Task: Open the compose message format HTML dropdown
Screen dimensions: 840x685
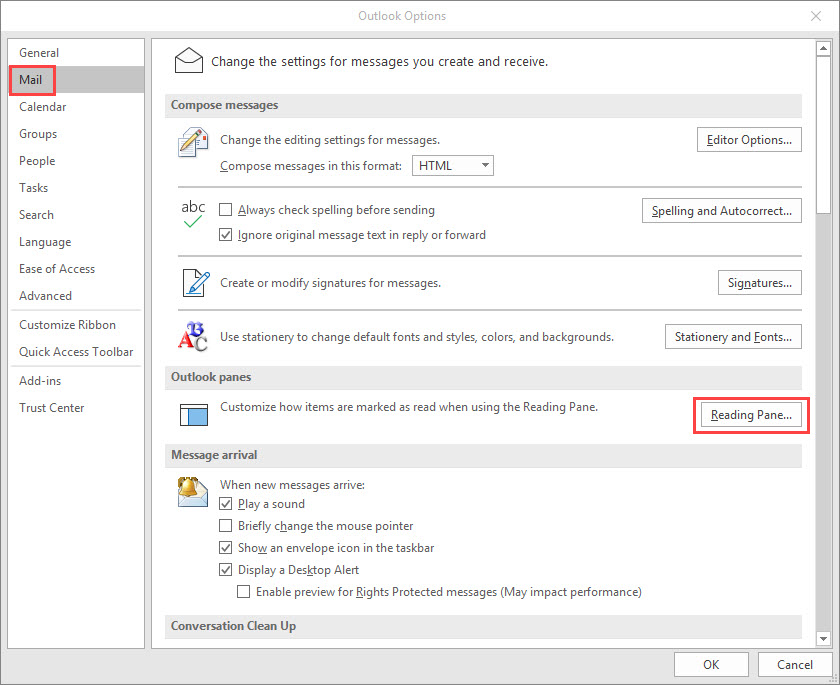Action: click(453, 165)
